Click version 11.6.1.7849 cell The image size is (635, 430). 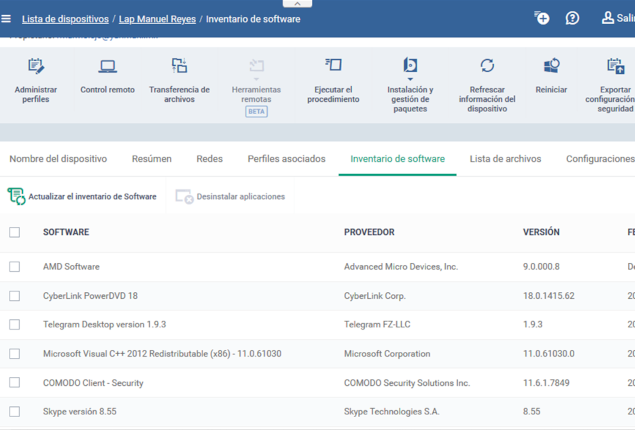546,383
